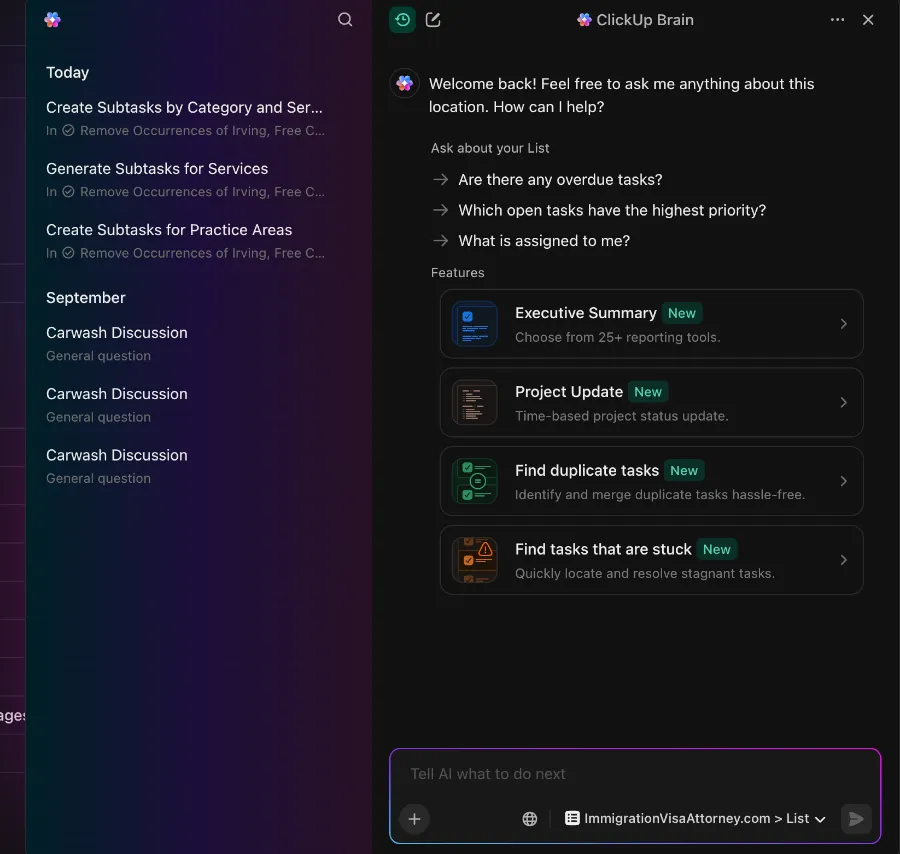Ask 'Are there any overdue tasks?'
This screenshot has height=854, width=900.
pyautogui.click(x=560, y=180)
